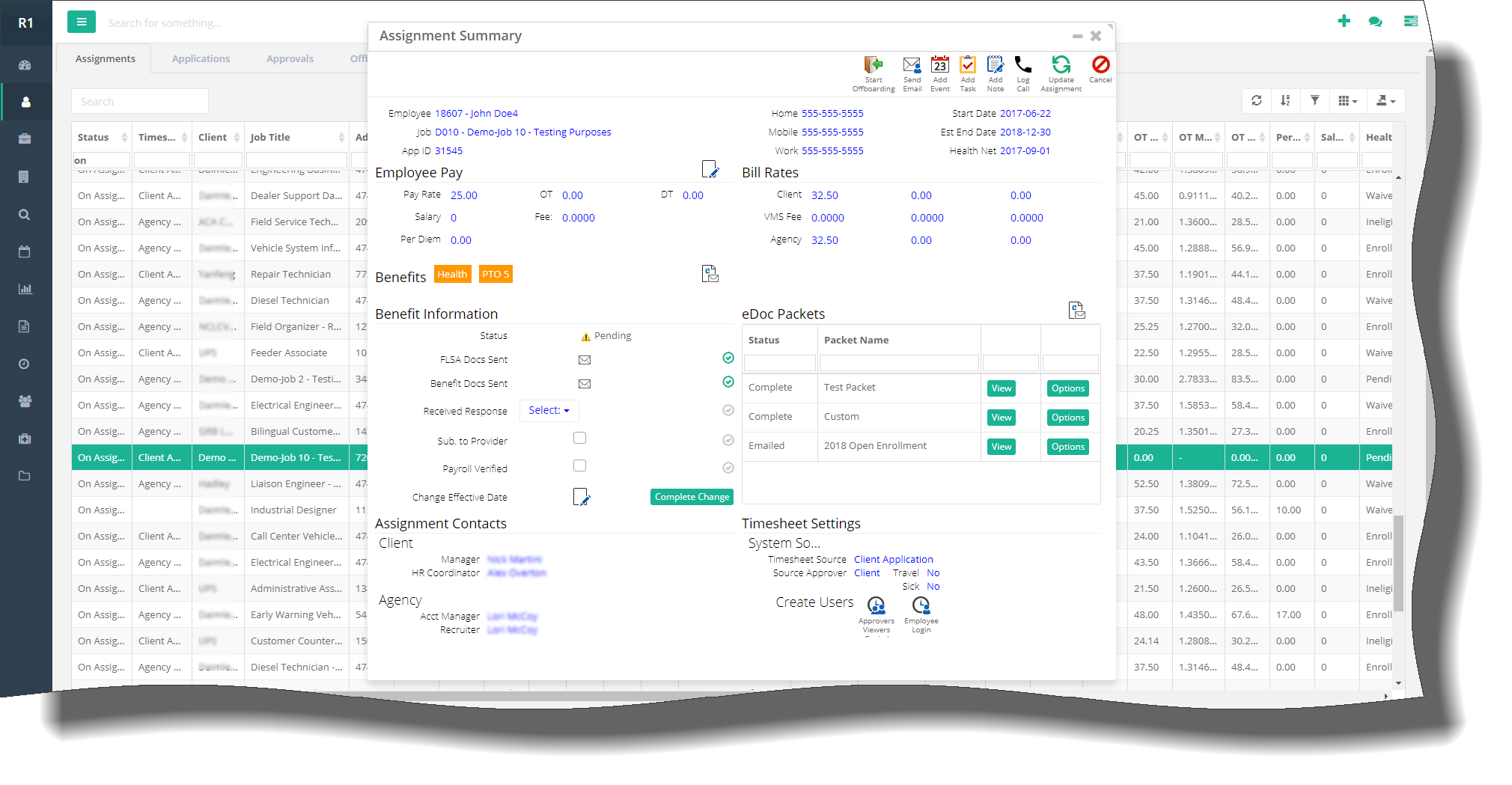Screen dimensions: 1512x785
Task: Open dashboard icon in sidebar
Action: point(25,65)
